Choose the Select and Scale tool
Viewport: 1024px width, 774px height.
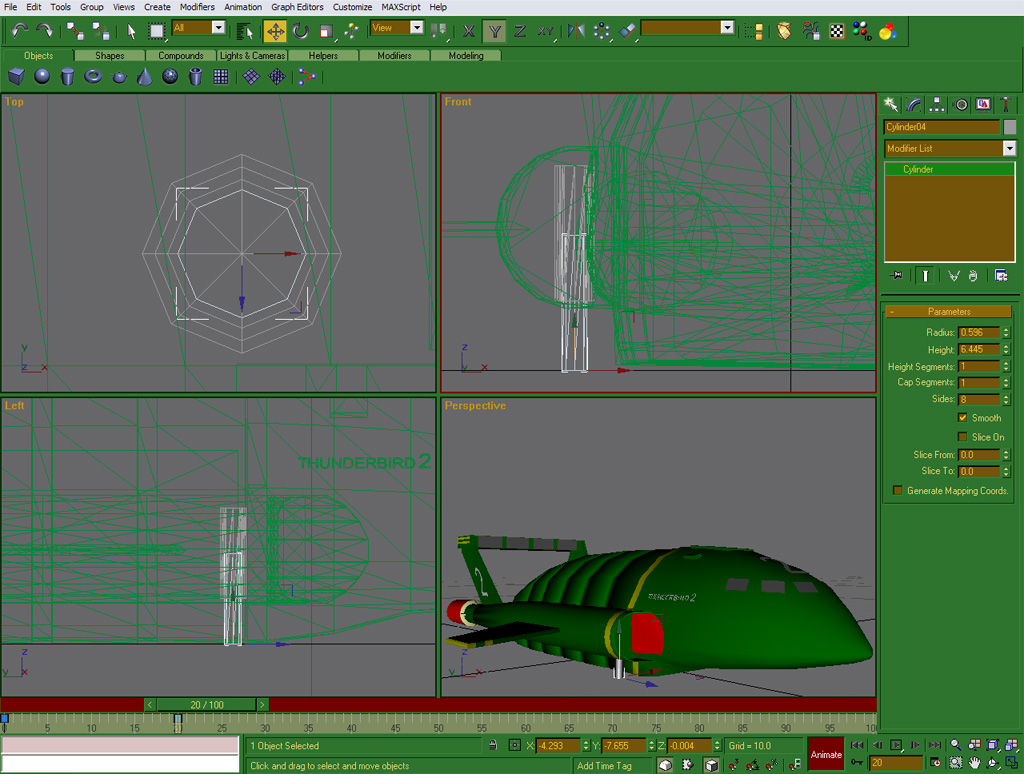[x=326, y=31]
